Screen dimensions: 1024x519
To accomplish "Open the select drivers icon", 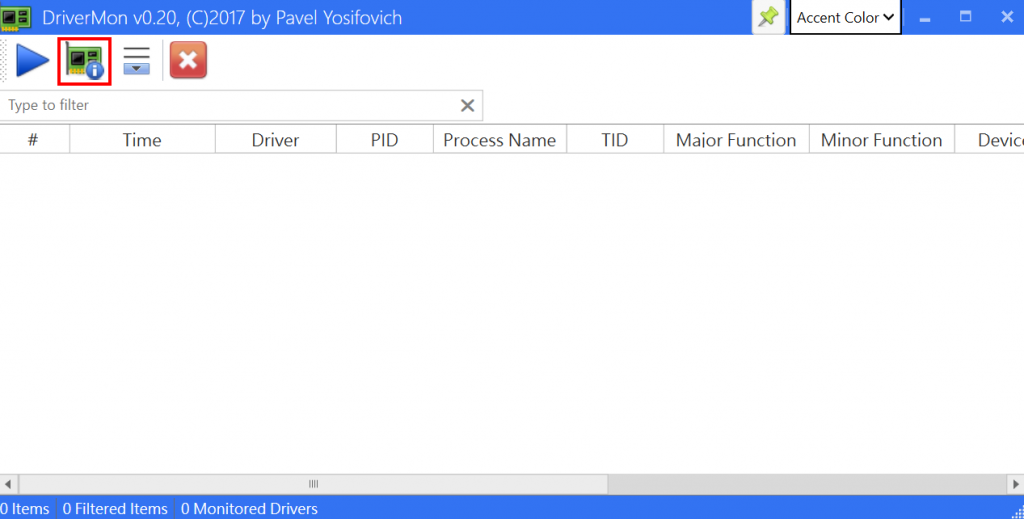I will coord(84,61).
